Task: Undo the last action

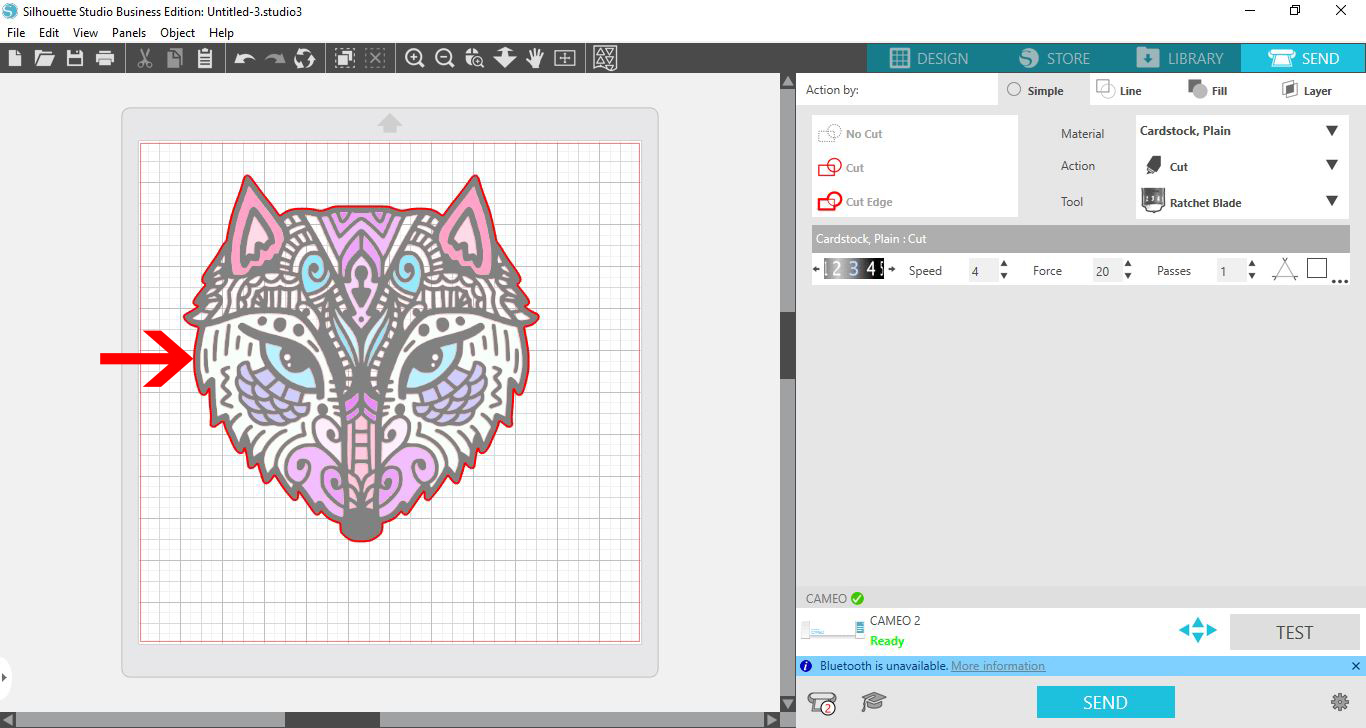Action: pyautogui.click(x=245, y=58)
